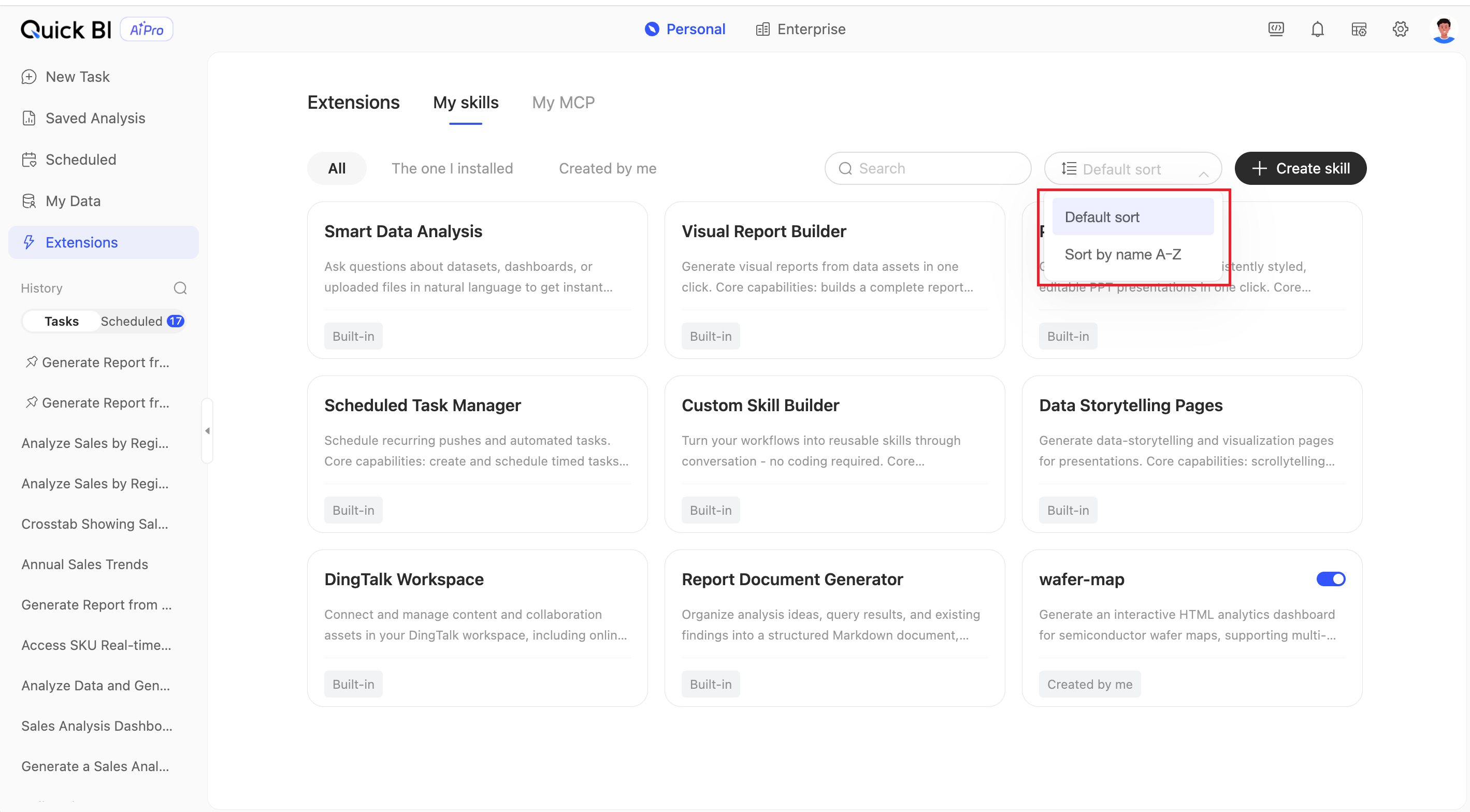Switch history to Tasks view

(62, 321)
